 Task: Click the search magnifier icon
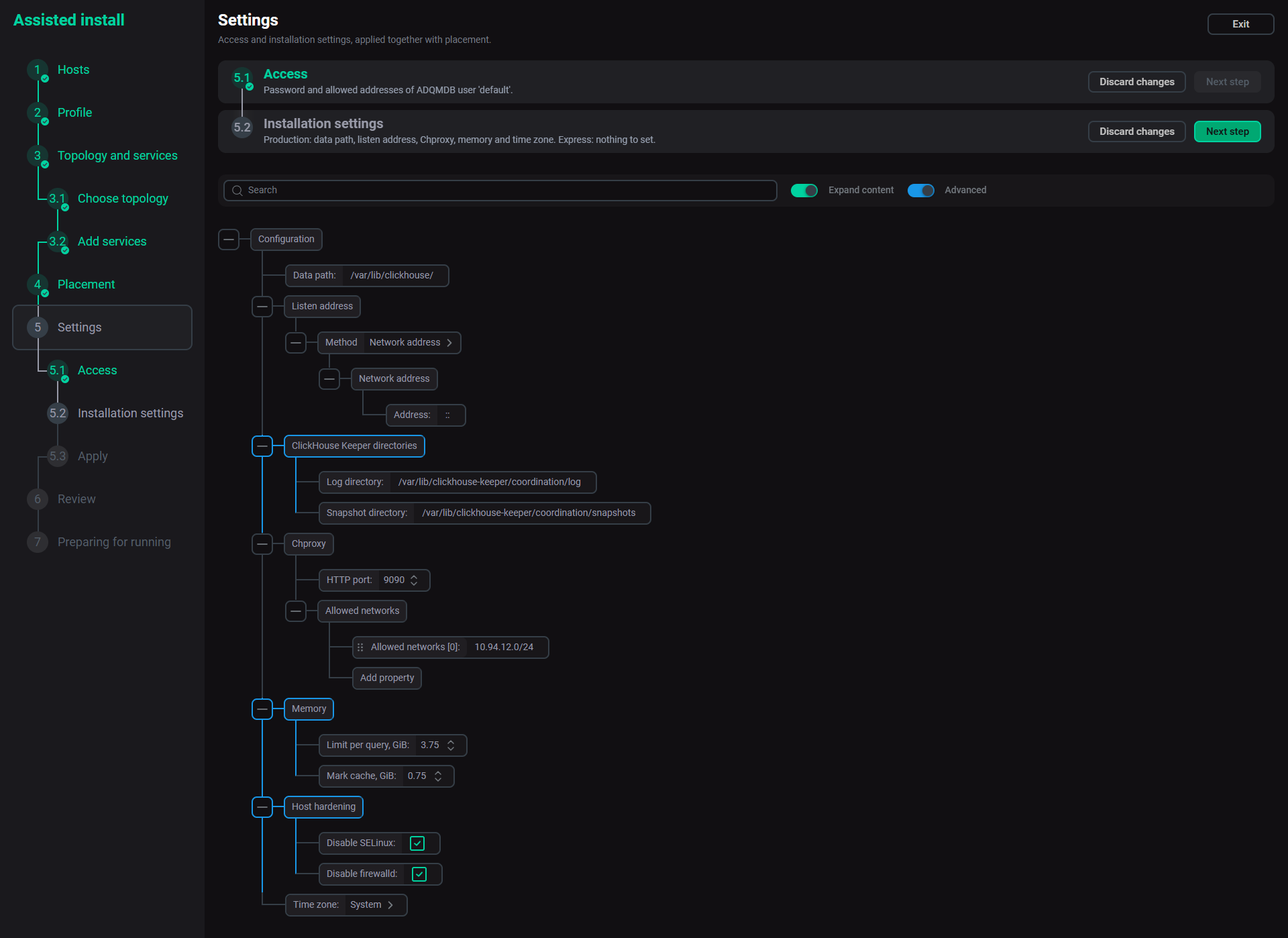pos(237,191)
